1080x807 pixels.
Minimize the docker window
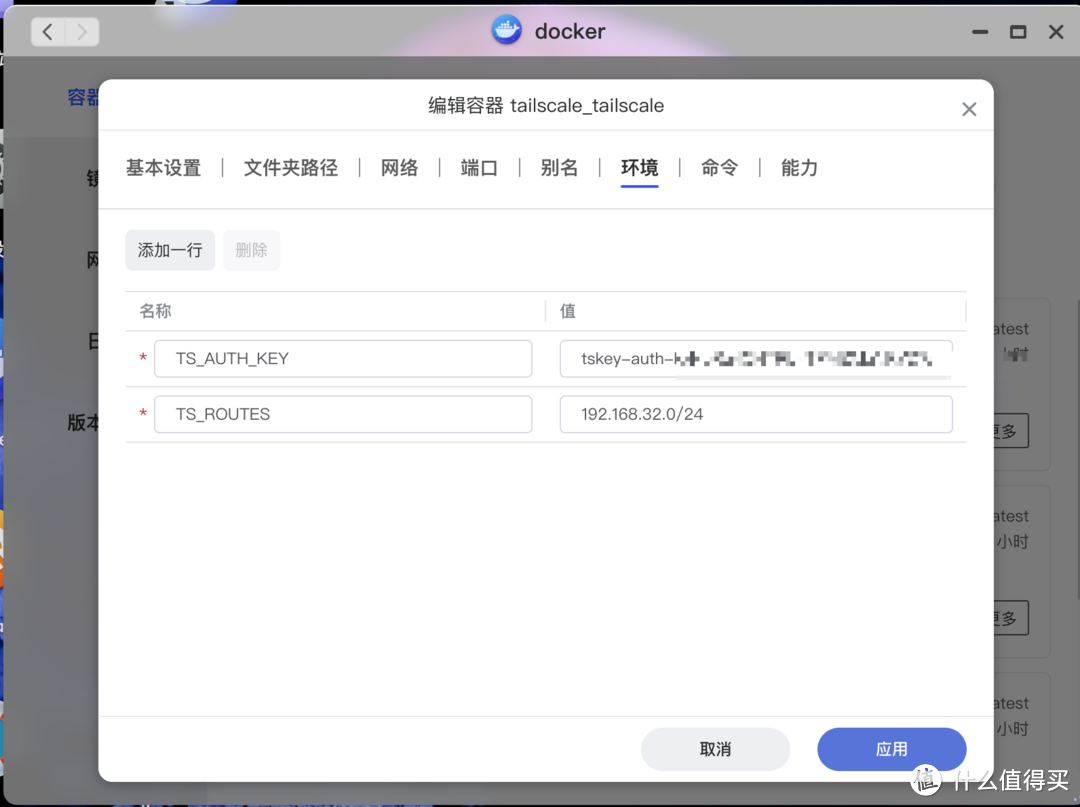pos(980,32)
